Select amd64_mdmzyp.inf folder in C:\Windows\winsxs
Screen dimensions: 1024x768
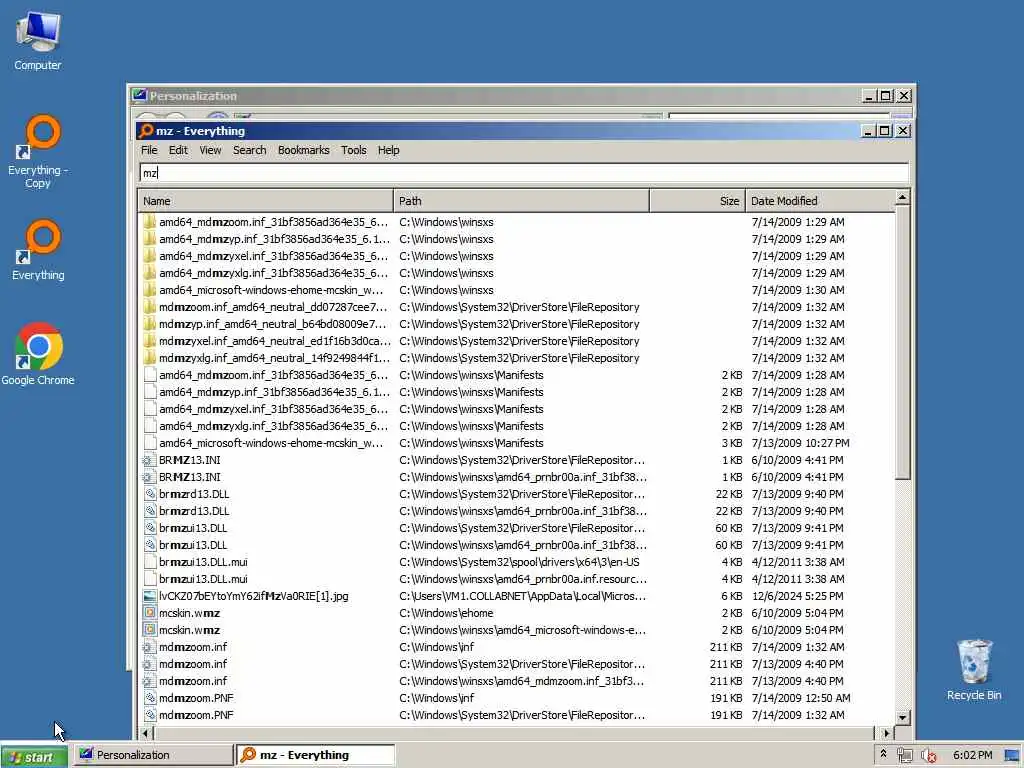516,239
